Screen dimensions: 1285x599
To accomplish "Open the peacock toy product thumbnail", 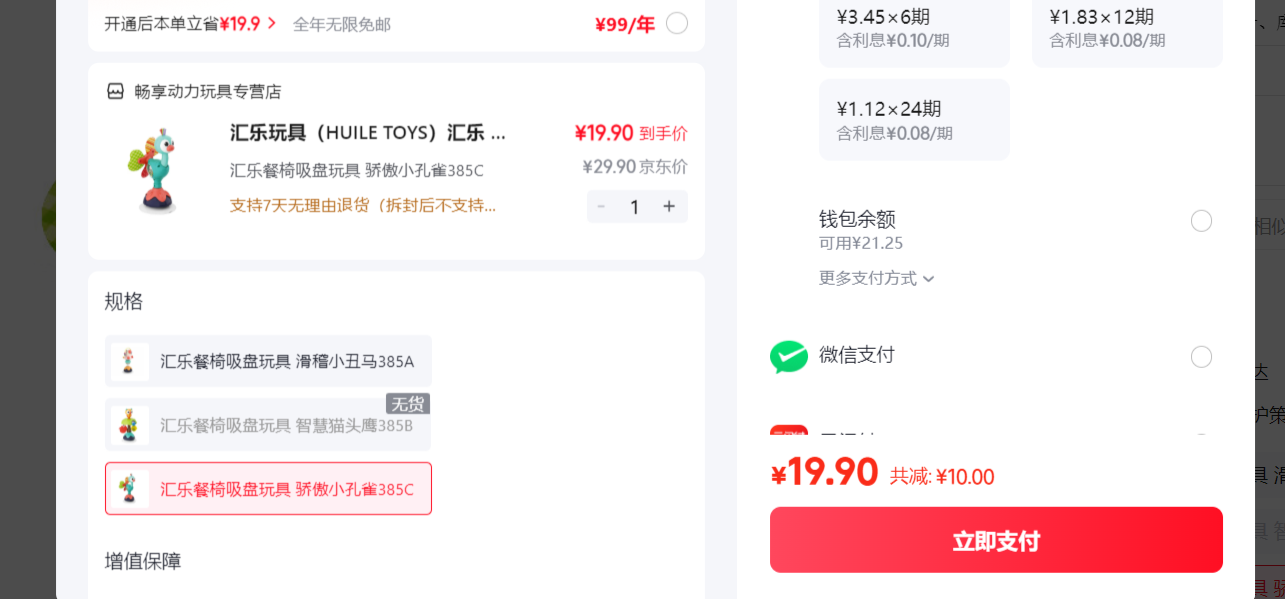I will [152, 169].
